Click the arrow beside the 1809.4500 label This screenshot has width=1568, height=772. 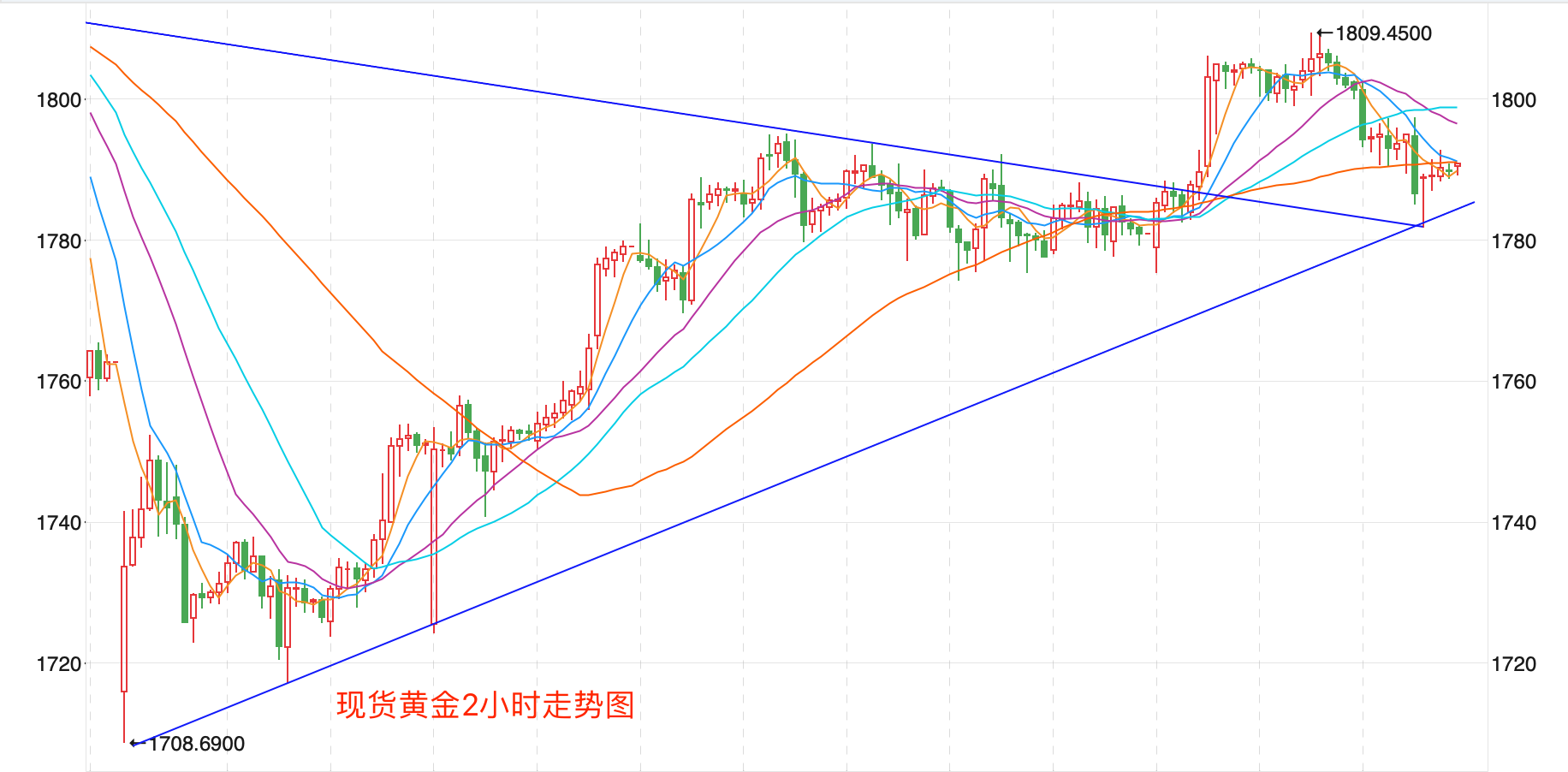(1325, 33)
